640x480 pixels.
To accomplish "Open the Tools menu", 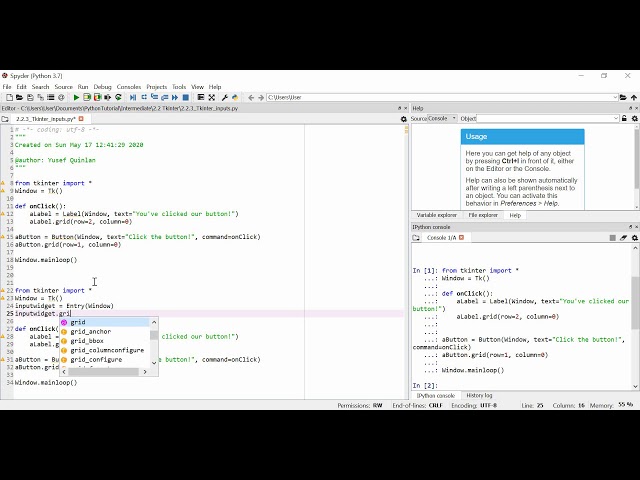I will (x=179, y=87).
